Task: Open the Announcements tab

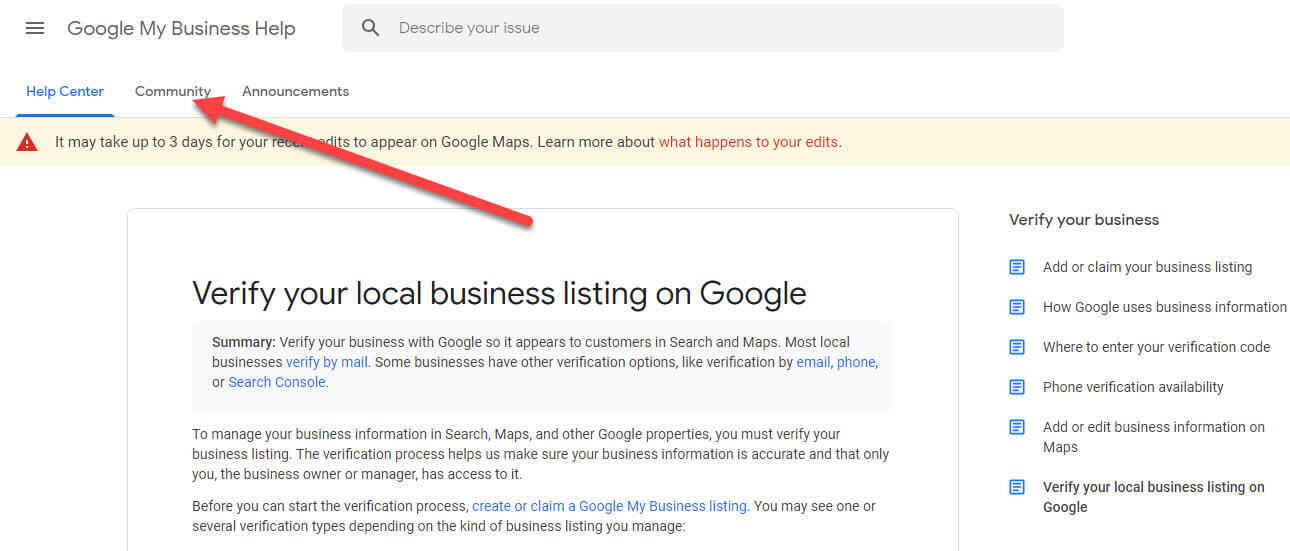Action: pos(295,92)
